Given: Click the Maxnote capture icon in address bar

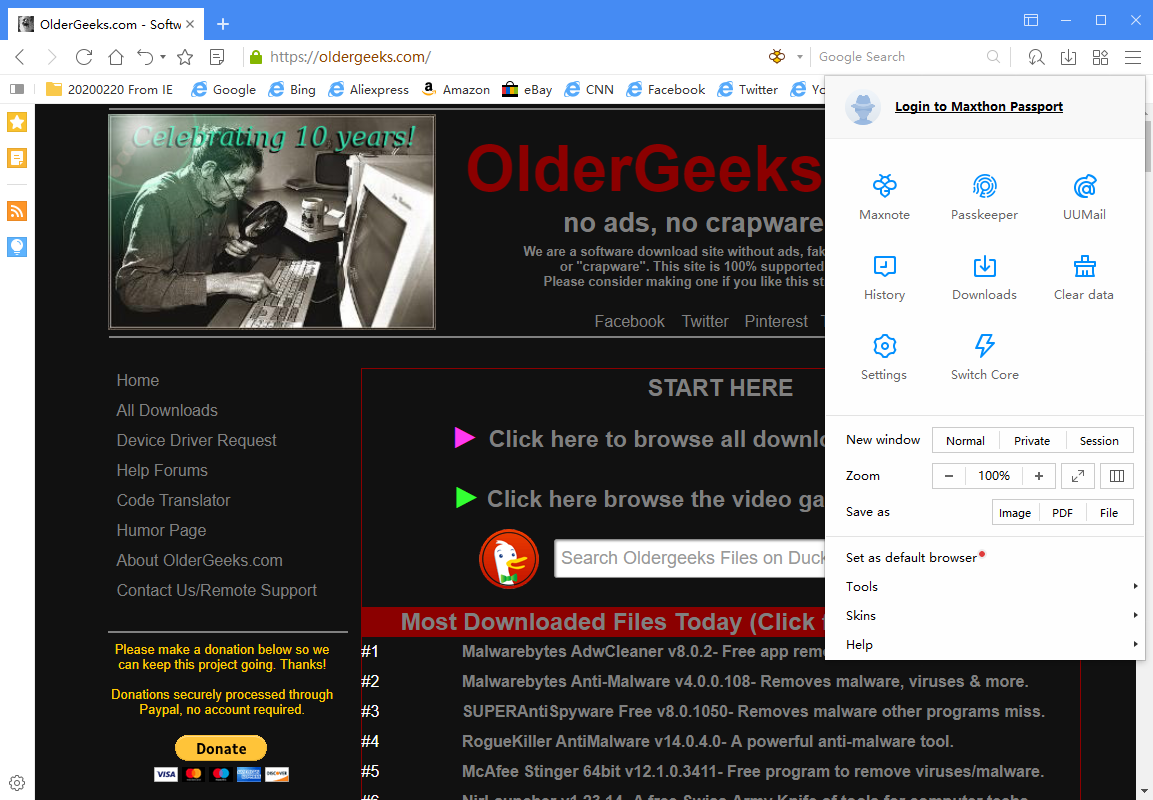Looking at the screenshot, I should tap(777, 57).
